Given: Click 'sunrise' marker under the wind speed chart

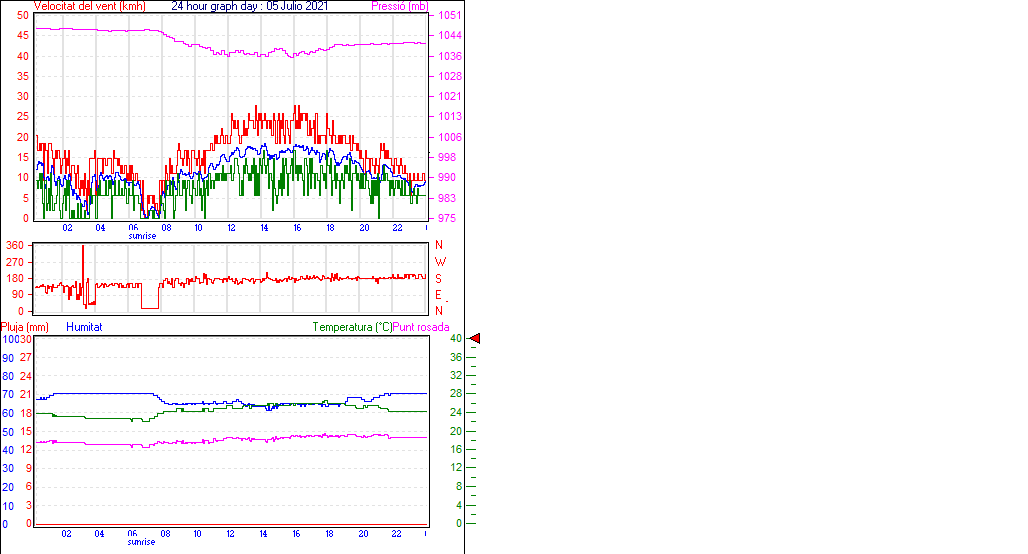Looking at the screenshot, I should [x=141, y=236].
